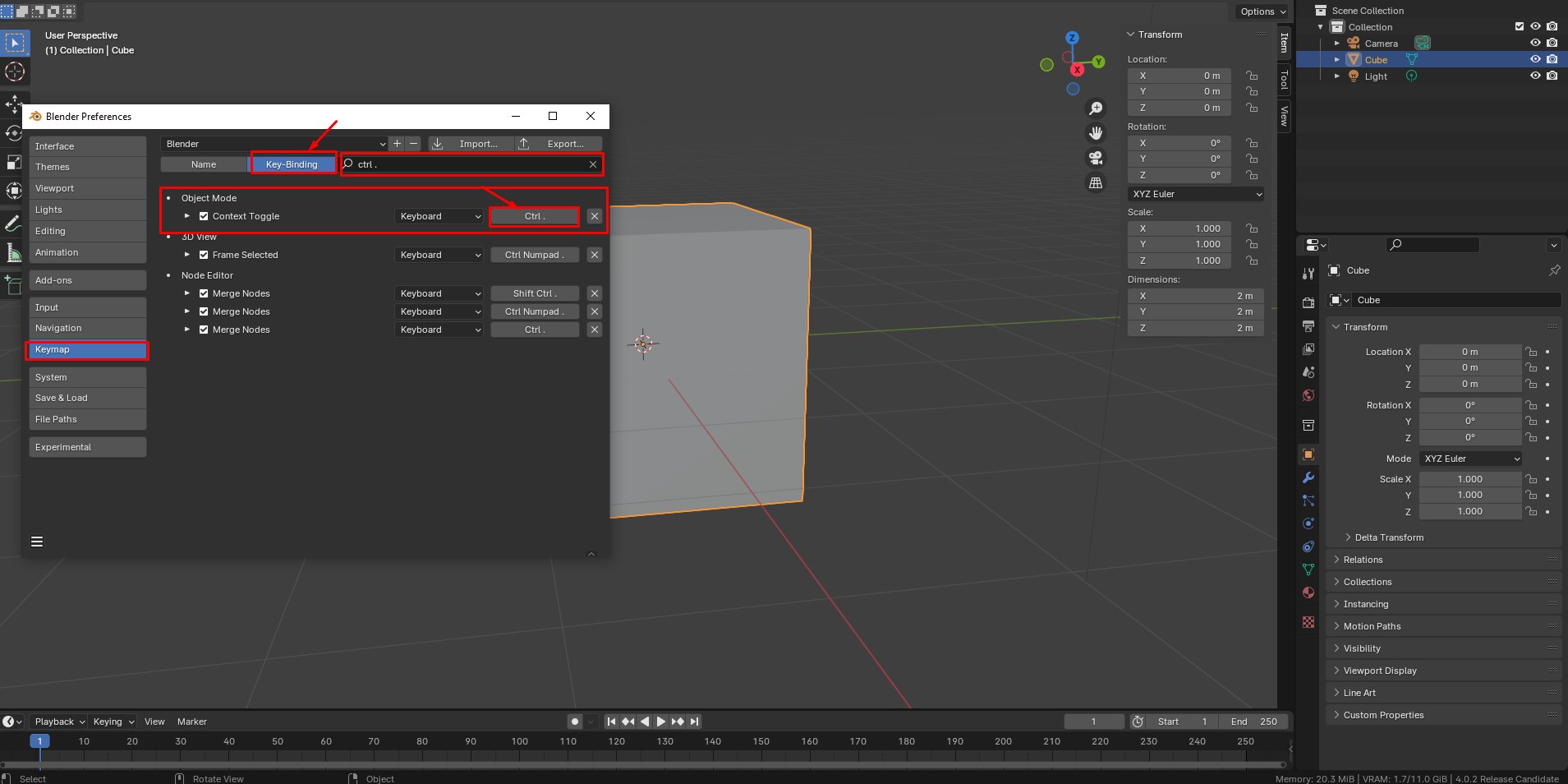Screen dimensions: 1568x784
Task: Click the Import keymap icon button
Action: [x=470, y=144]
